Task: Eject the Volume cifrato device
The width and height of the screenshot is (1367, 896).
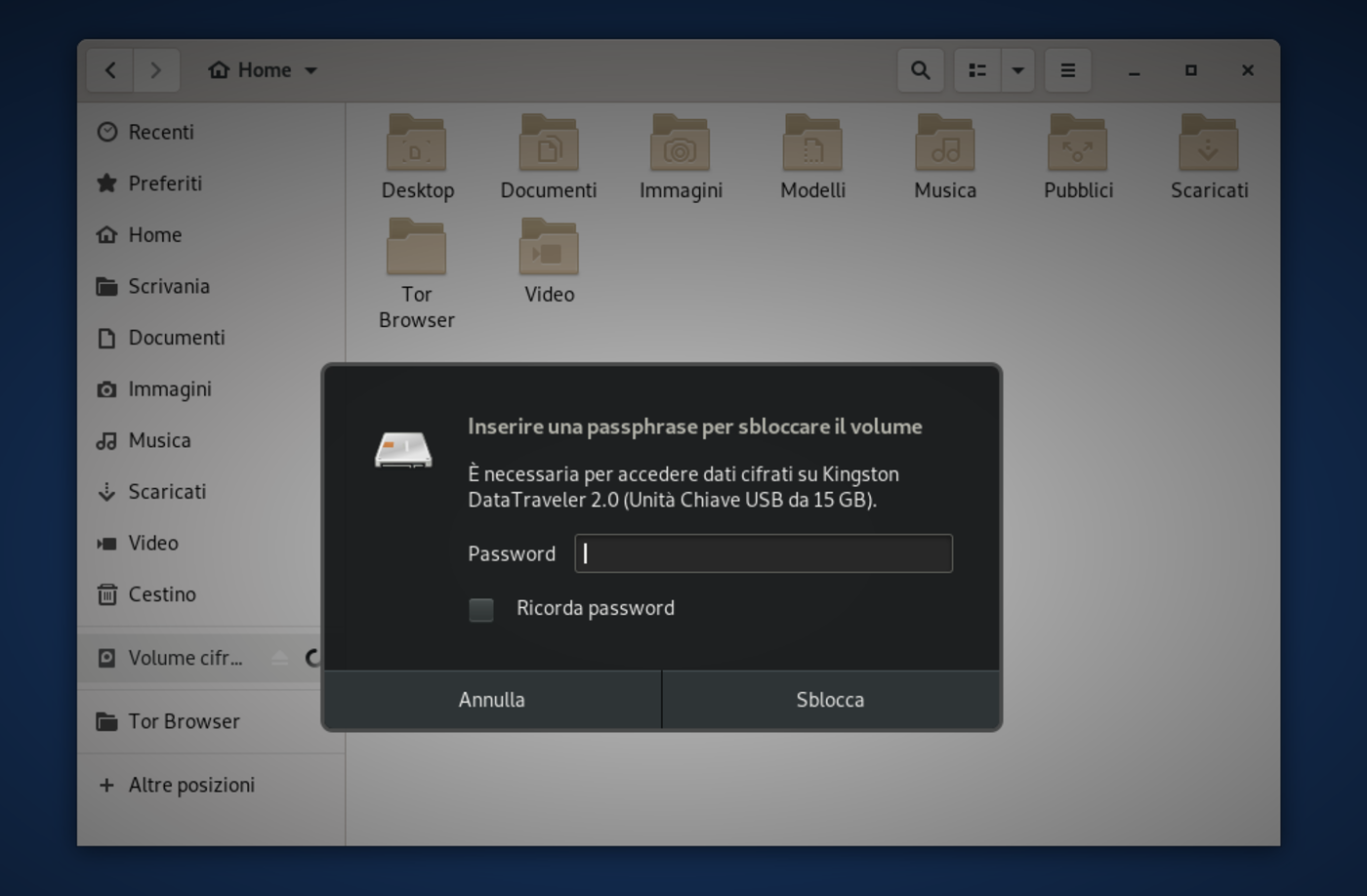Action: [x=279, y=658]
